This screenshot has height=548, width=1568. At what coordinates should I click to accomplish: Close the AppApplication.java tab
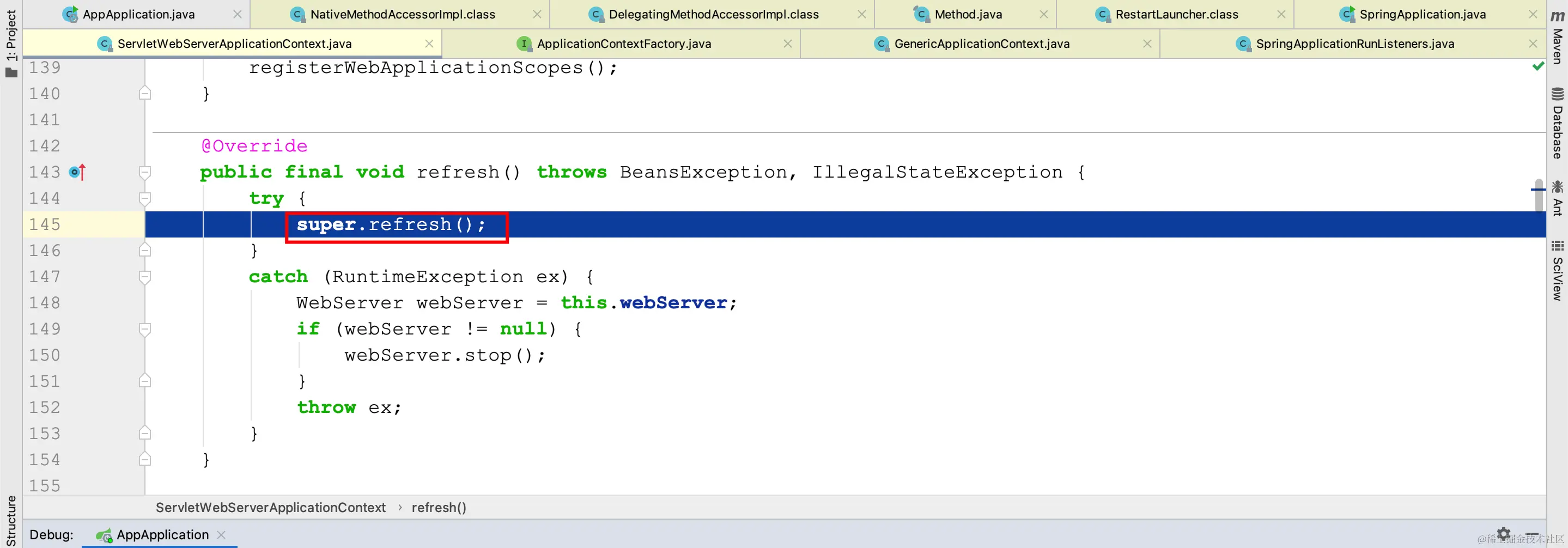pyautogui.click(x=238, y=14)
